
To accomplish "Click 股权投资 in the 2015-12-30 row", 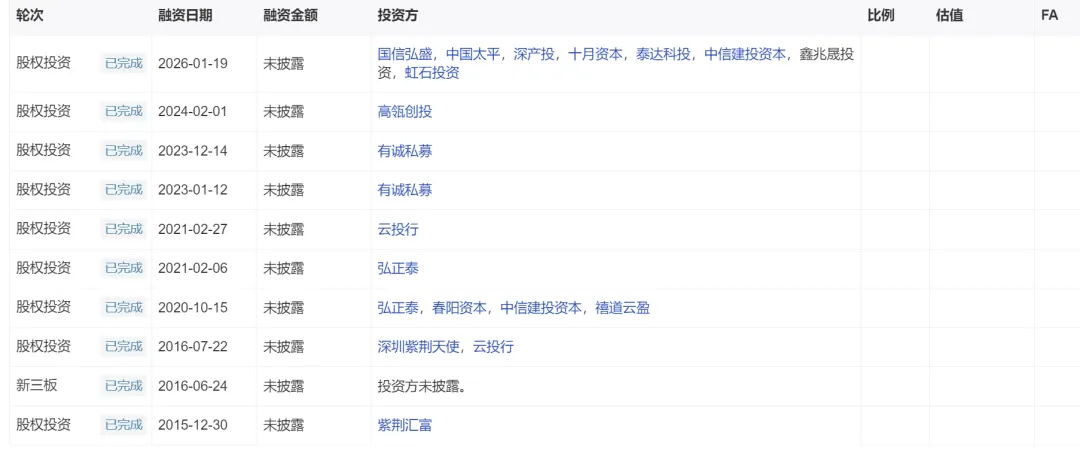I will 43,425.
